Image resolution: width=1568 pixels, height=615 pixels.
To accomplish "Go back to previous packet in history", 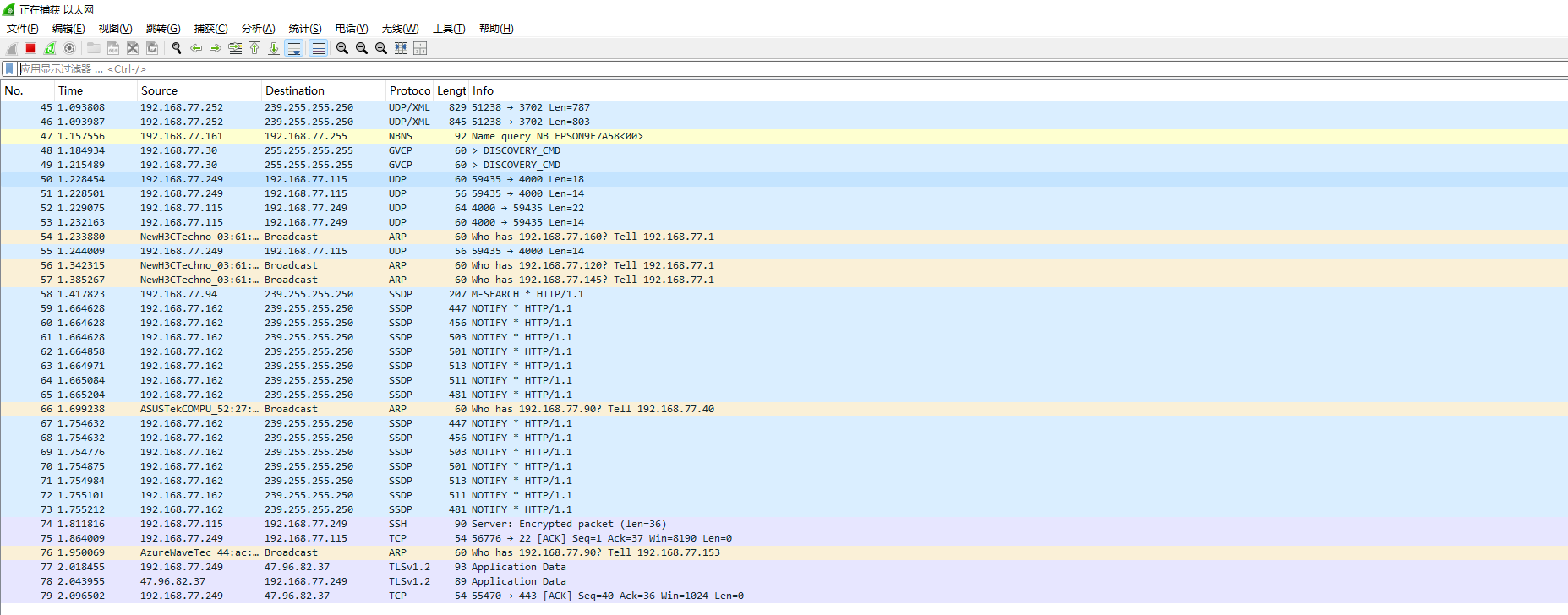I will [196, 48].
